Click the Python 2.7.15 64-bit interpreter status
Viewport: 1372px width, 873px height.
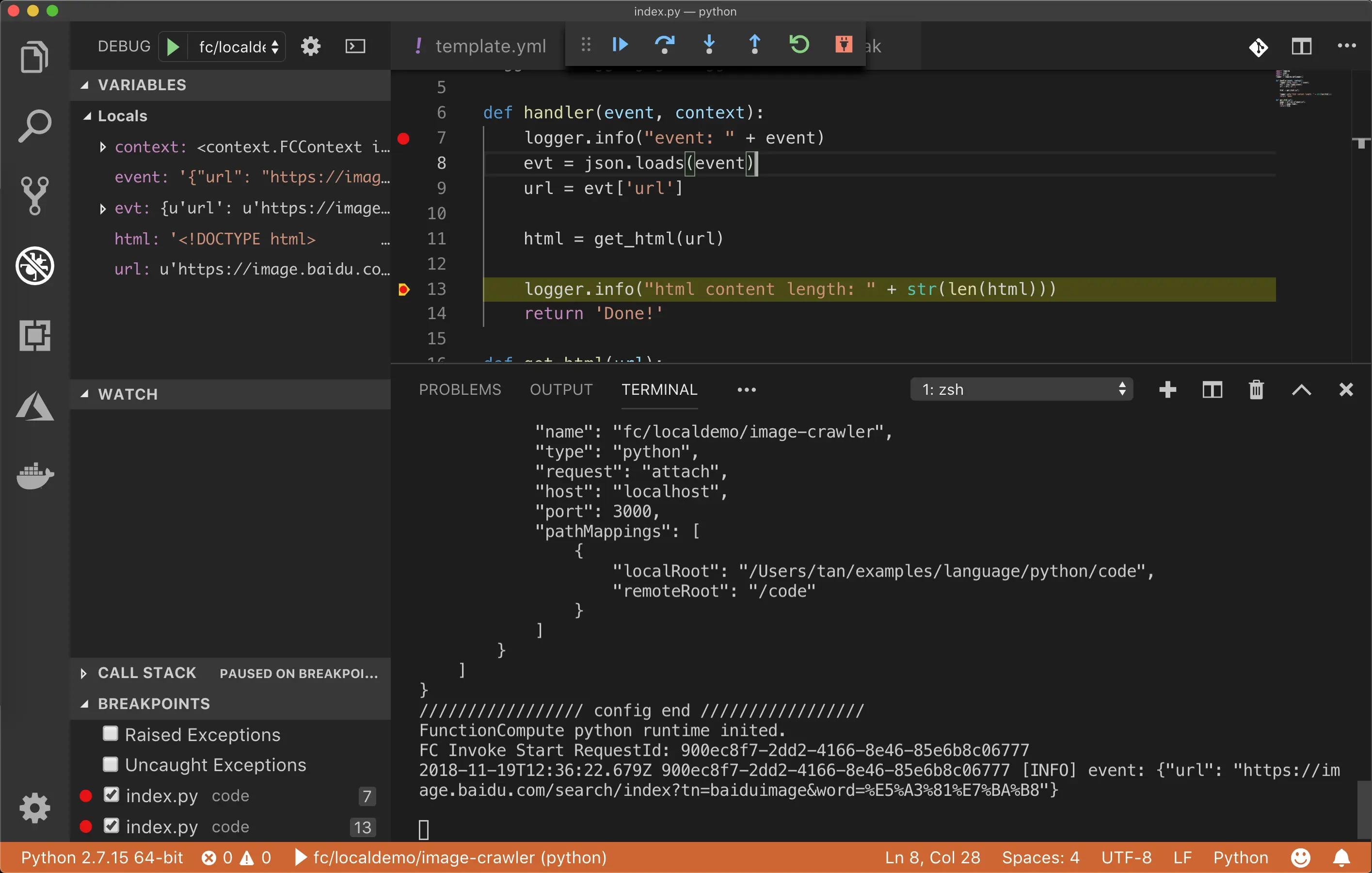(102, 857)
